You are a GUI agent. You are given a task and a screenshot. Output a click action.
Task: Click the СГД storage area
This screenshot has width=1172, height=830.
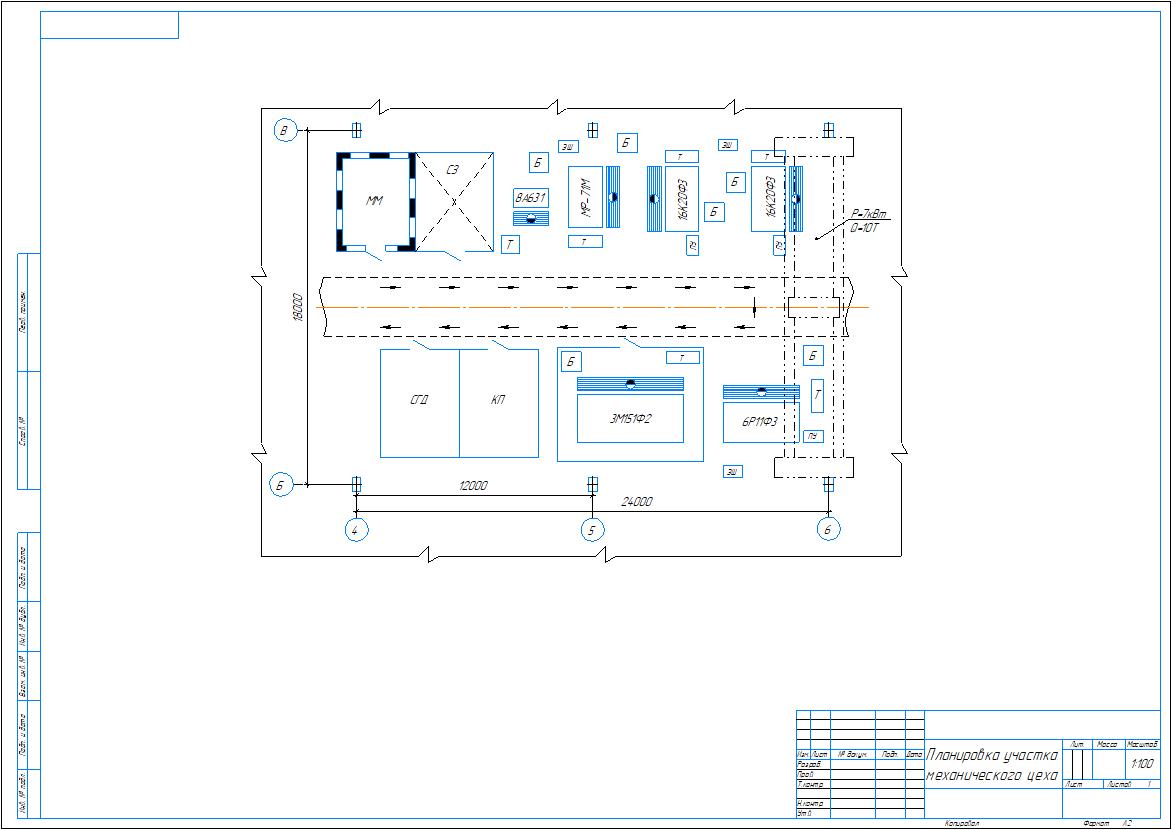click(x=419, y=403)
